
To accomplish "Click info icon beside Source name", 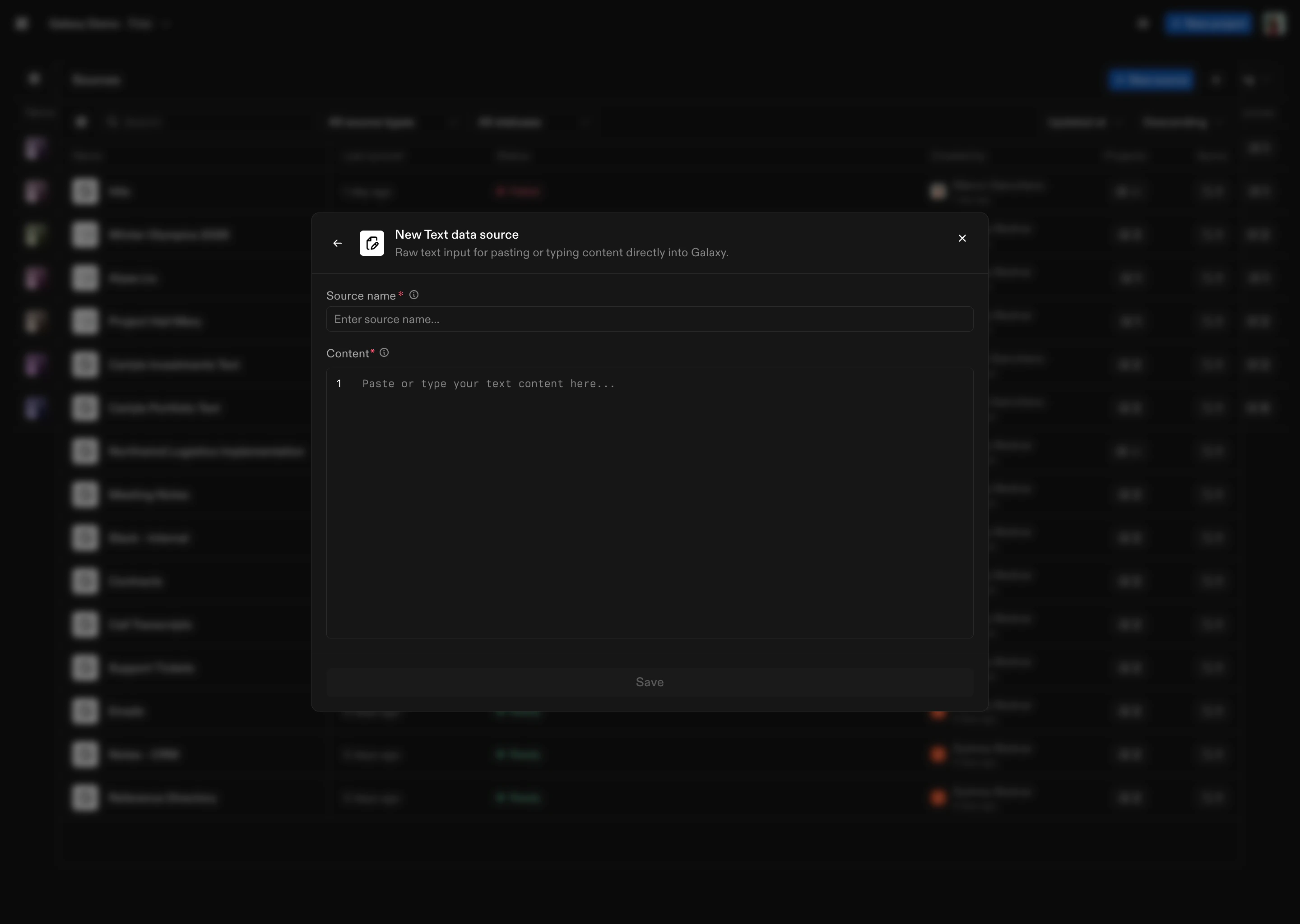I will 414,296.
